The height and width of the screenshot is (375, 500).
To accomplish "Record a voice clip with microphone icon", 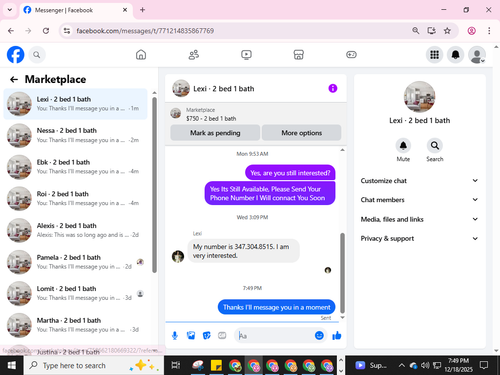I will click(x=175, y=336).
